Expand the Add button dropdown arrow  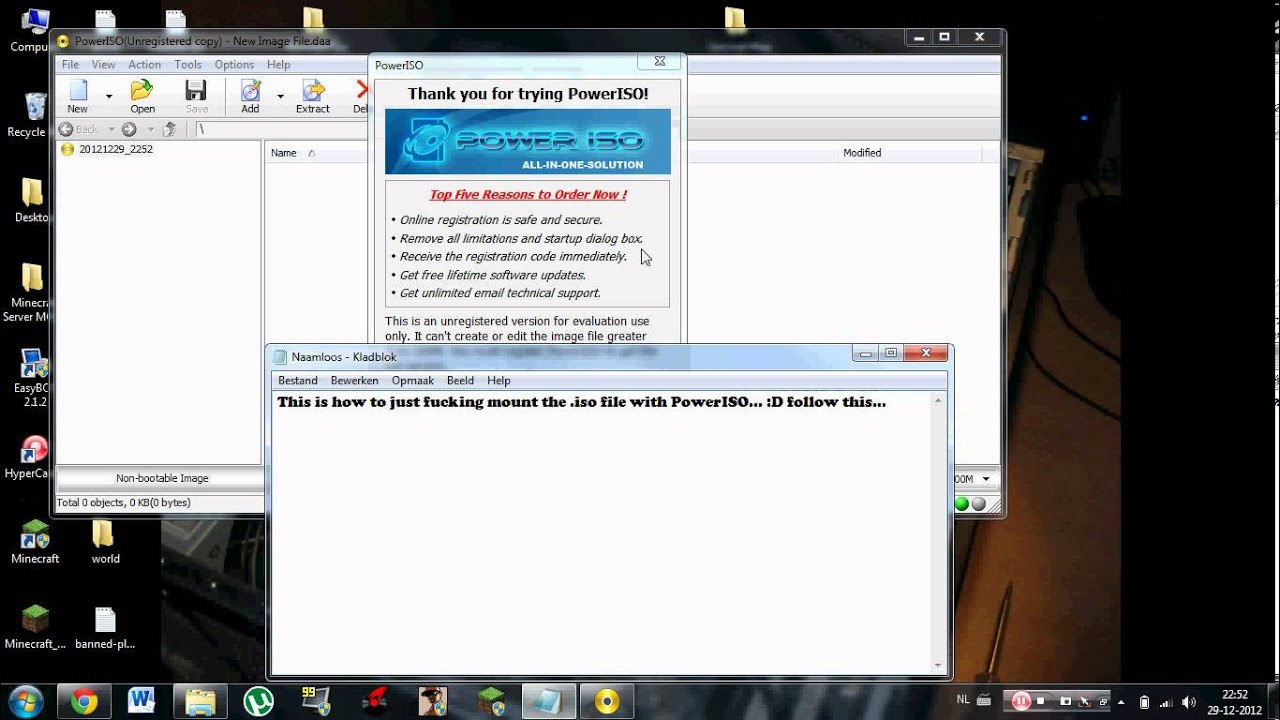click(280, 96)
